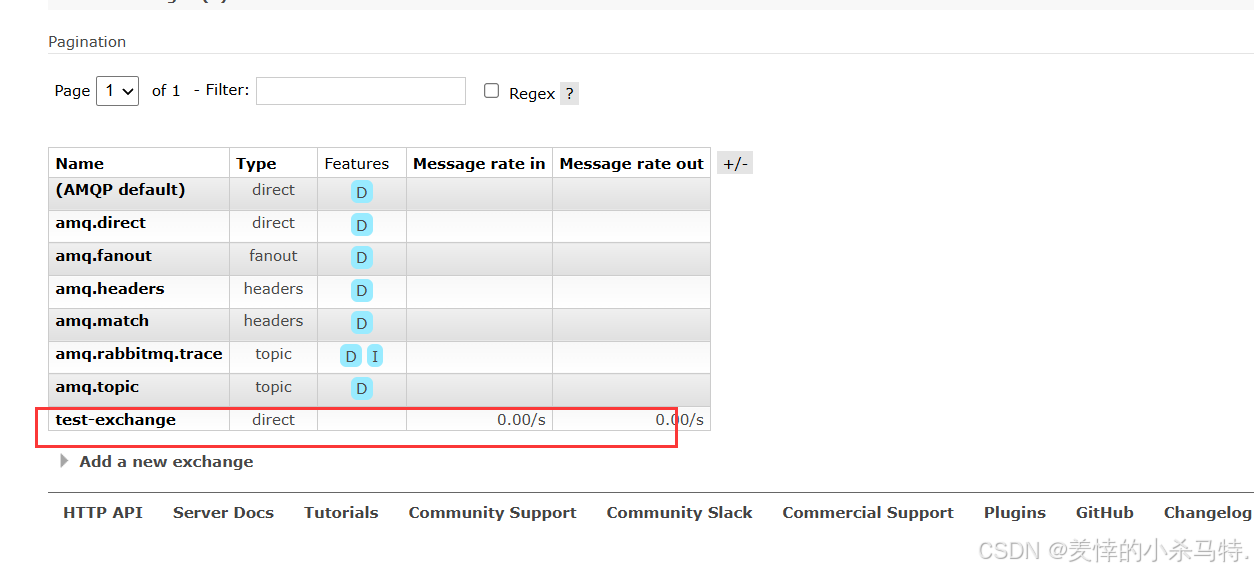This screenshot has width=1254, height=572.
Task: Click the D badge in amq.headers row
Action: (x=361, y=291)
